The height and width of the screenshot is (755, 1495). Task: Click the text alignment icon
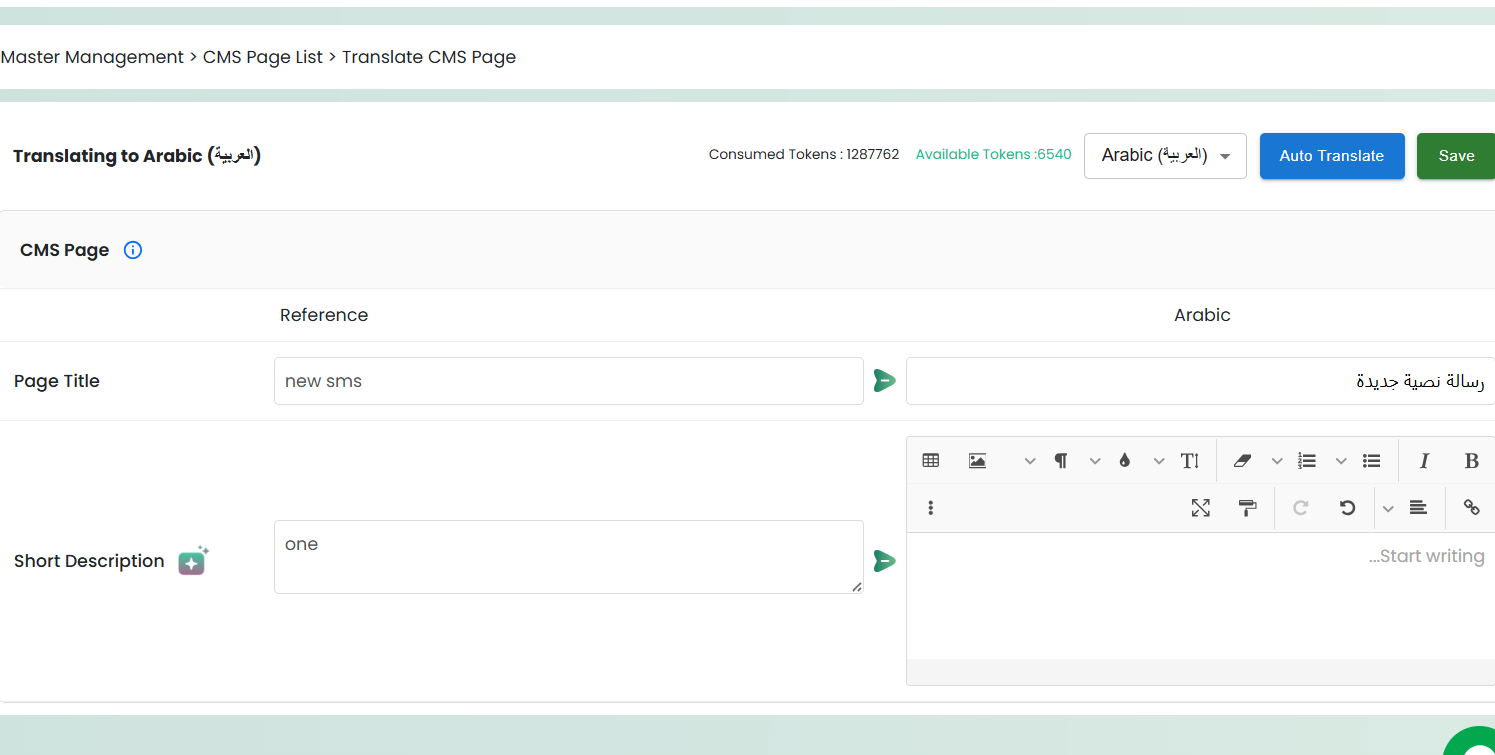(1418, 508)
